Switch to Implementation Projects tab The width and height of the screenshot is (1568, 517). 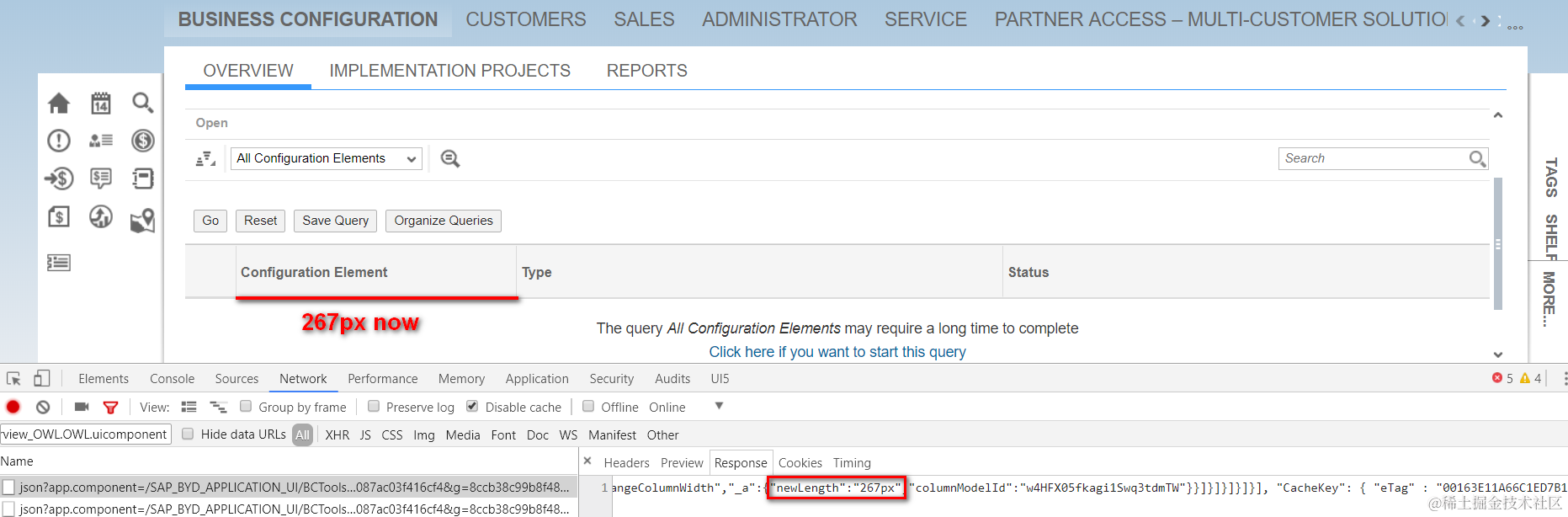click(x=450, y=71)
